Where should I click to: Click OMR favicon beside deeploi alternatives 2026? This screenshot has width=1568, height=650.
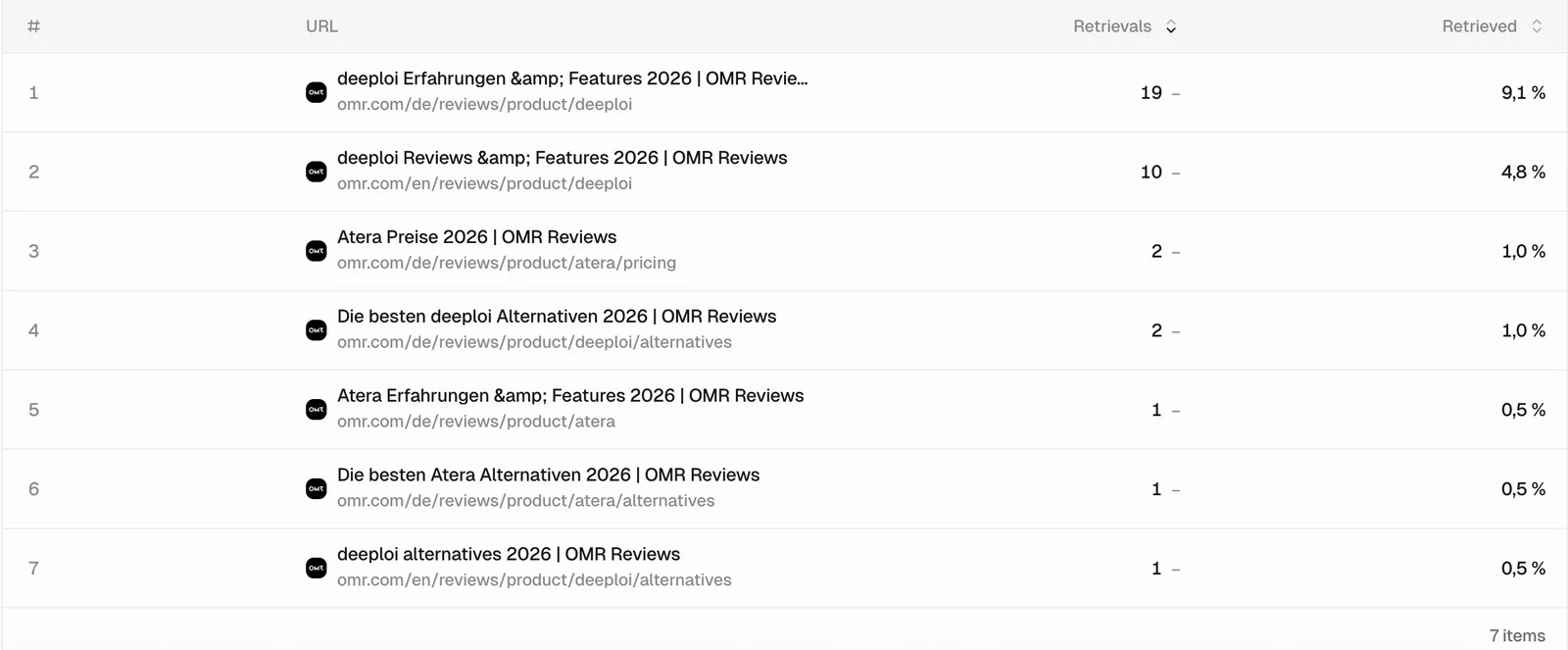[317, 568]
